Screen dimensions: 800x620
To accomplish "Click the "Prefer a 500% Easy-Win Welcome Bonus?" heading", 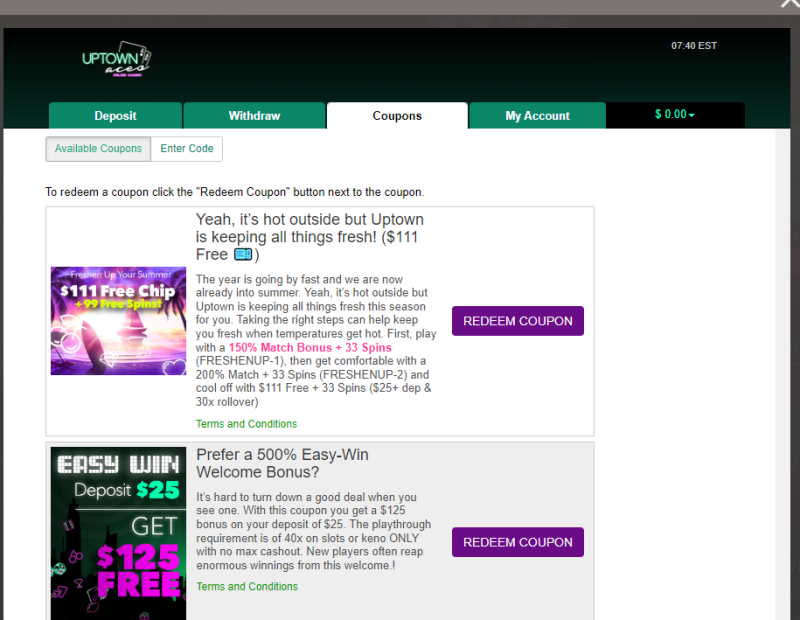I will point(282,463).
